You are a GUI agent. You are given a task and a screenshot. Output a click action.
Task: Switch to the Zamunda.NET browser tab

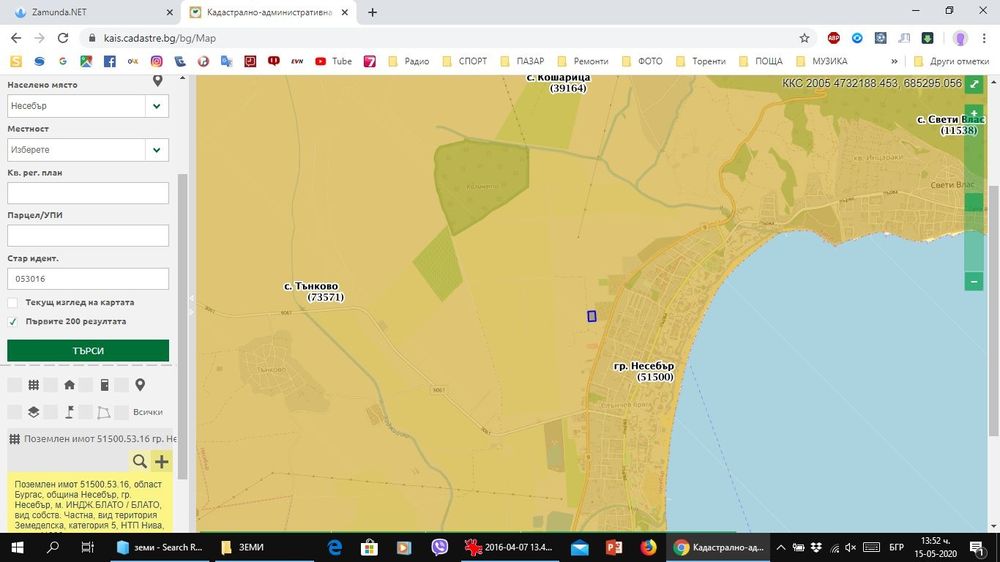72,12
